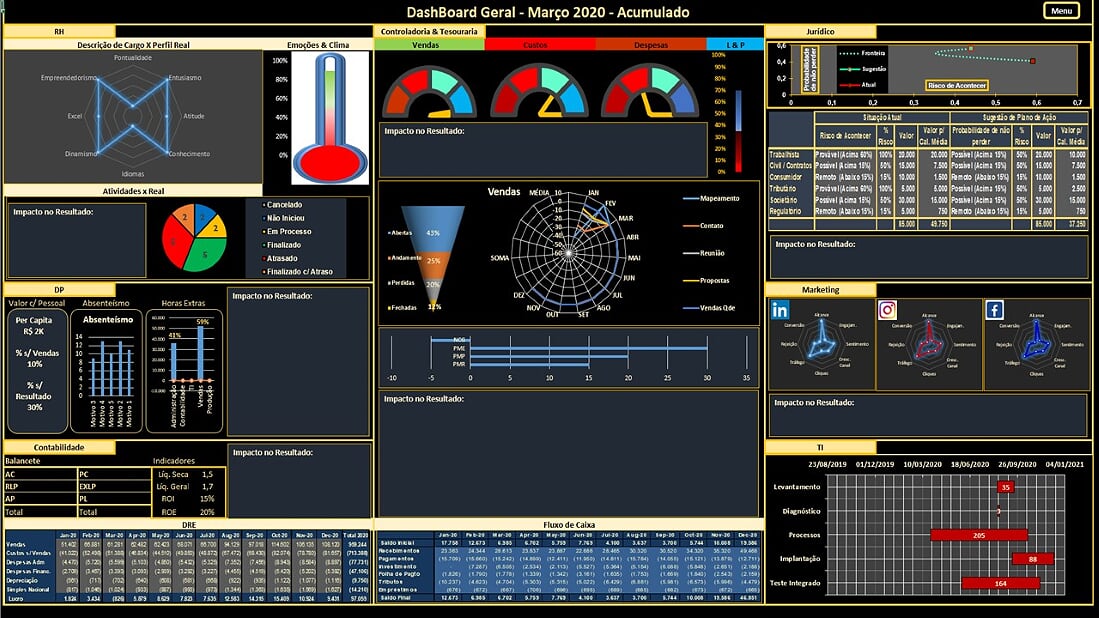Select the Custos gauge chart
Viewport: 1099px width, 618px height.
541,92
